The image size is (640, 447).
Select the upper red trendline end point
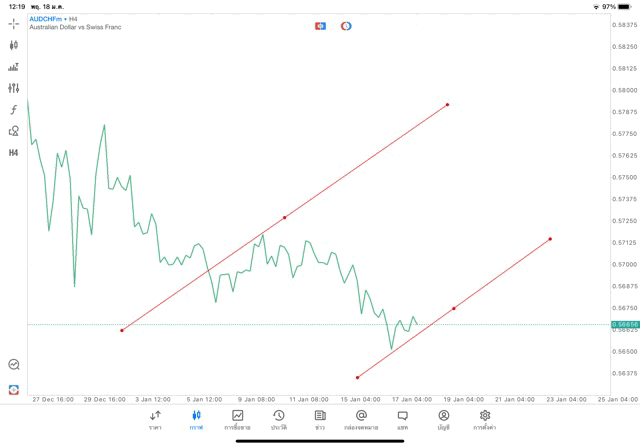(x=447, y=104)
